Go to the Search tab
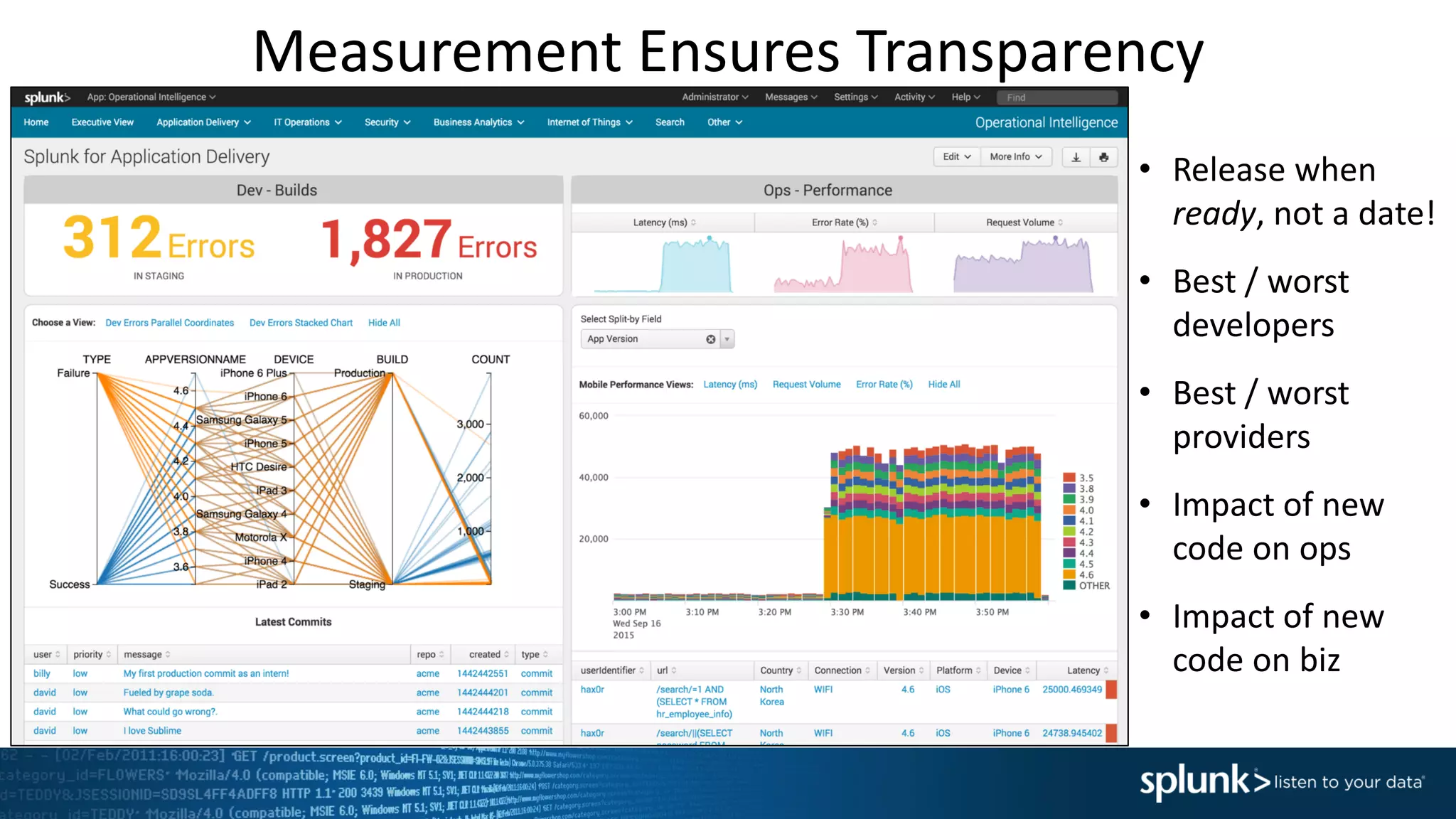This screenshot has height=819, width=1456. (670, 122)
